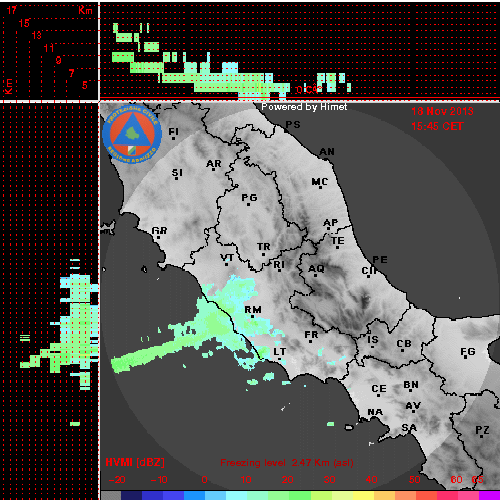Click the PZ city marker

click(x=482, y=436)
